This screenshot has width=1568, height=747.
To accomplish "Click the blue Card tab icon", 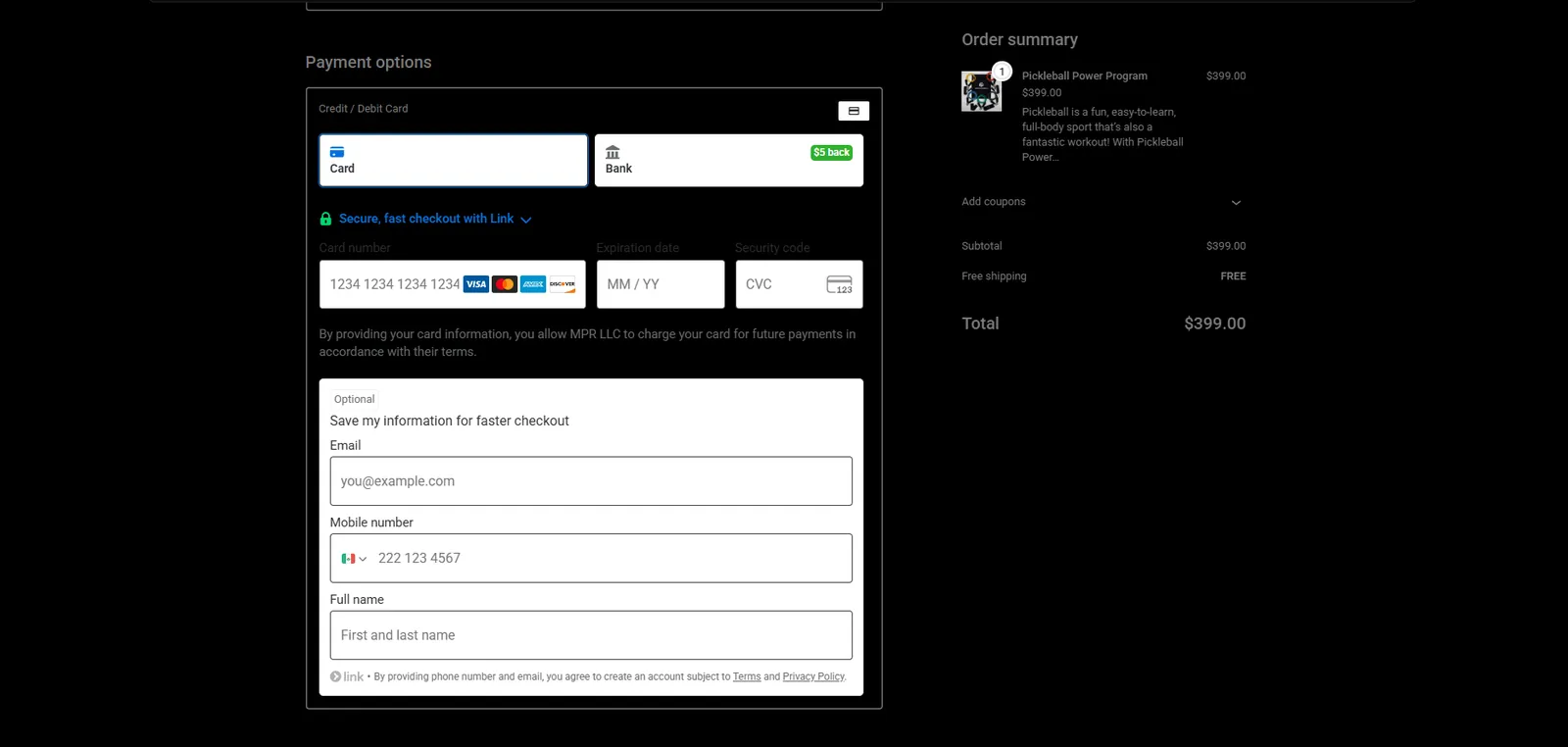I will pos(337,152).
